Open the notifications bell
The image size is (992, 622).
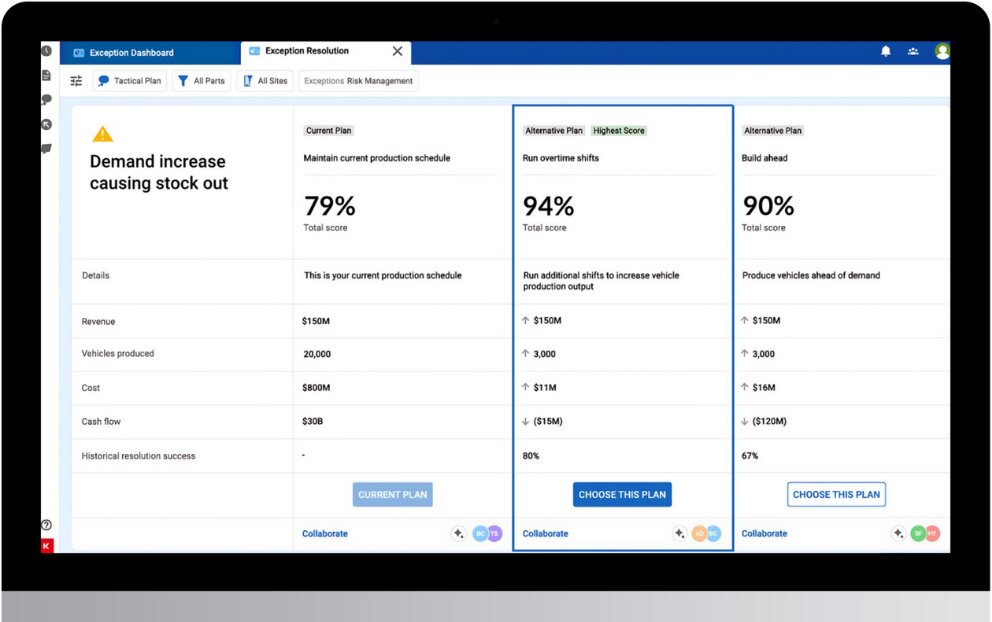click(x=885, y=52)
